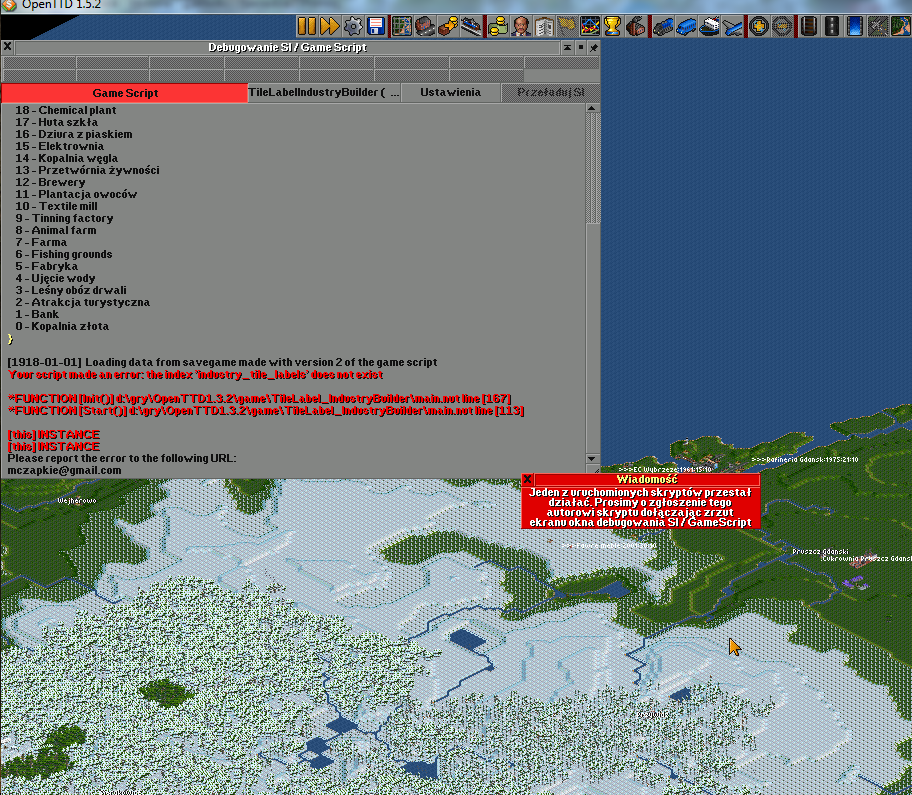Viewport: 912px width, 795px height.
Task: Open the aircraft list airplane icon
Action: click(x=735, y=26)
